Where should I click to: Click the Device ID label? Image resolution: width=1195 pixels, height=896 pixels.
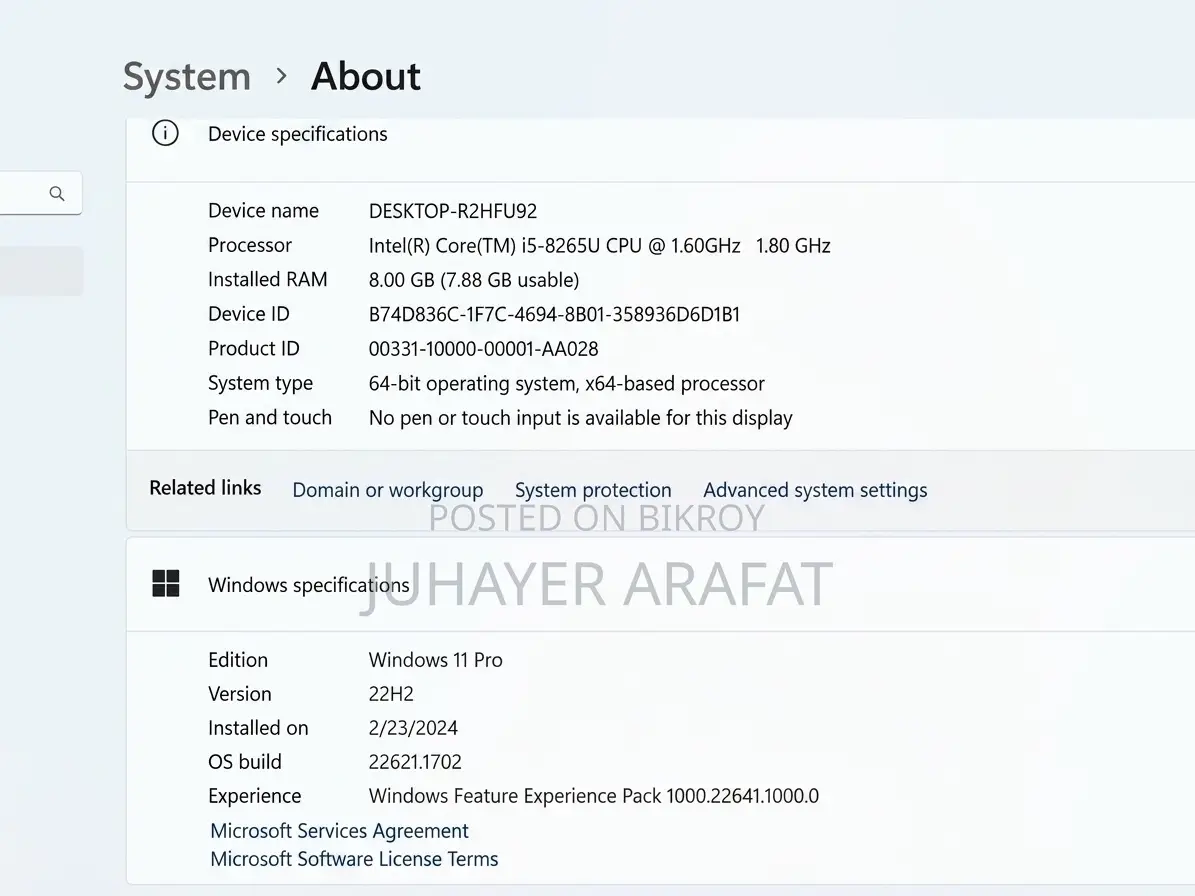[248, 314]
